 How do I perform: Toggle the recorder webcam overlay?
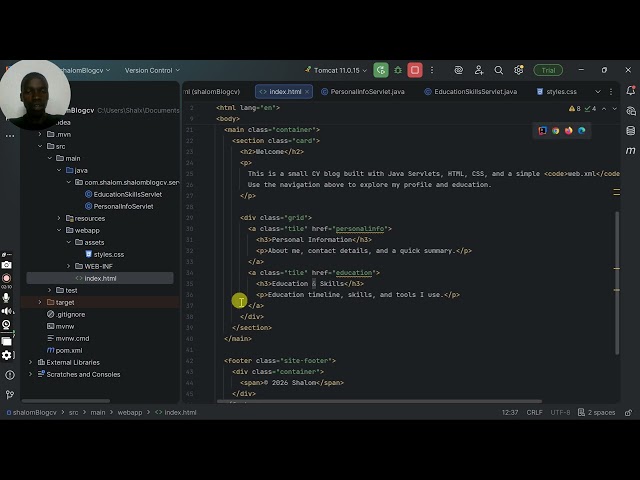coord(6,325)
